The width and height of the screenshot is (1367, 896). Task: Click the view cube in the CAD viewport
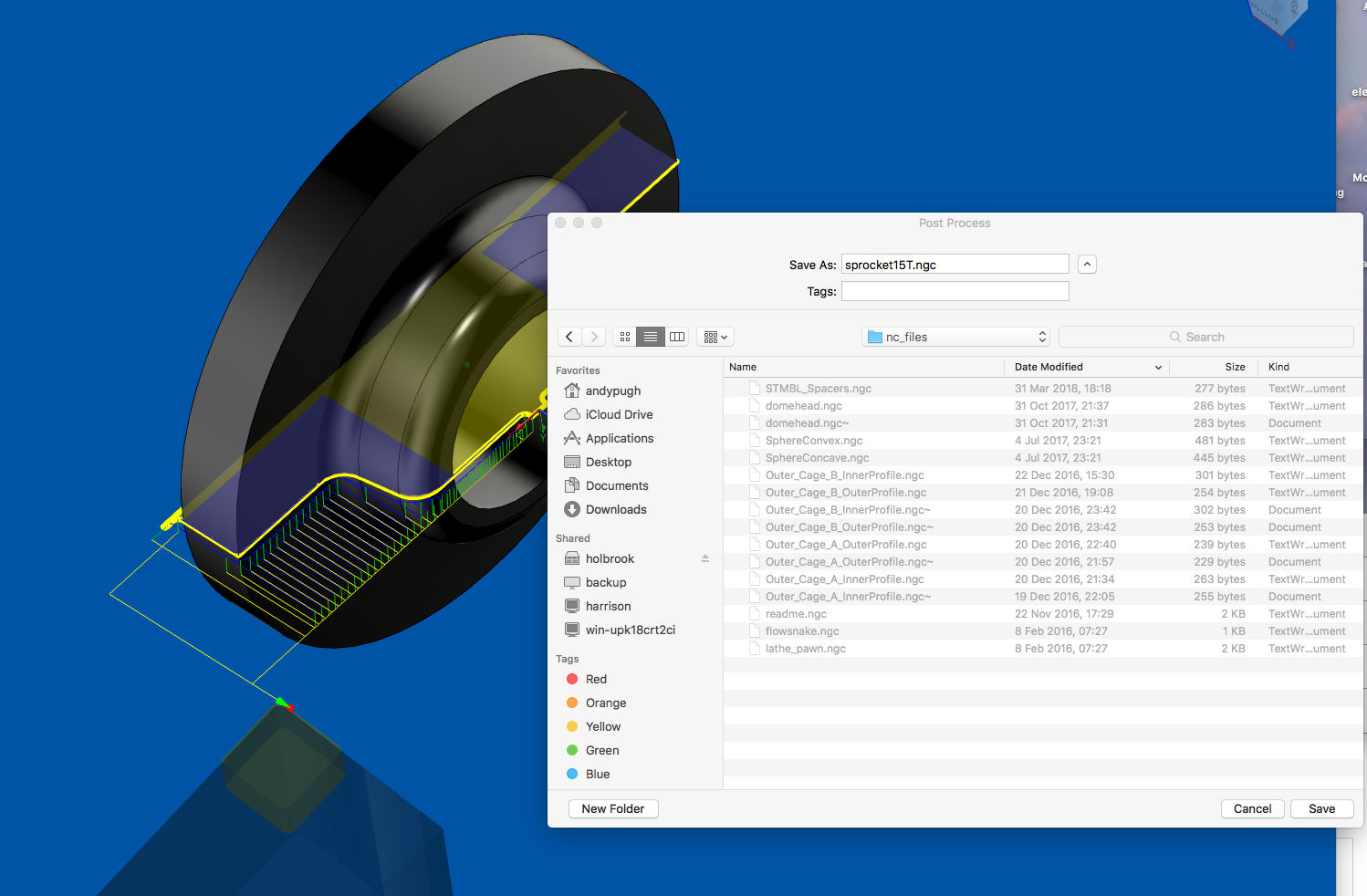click(1278, 18)
